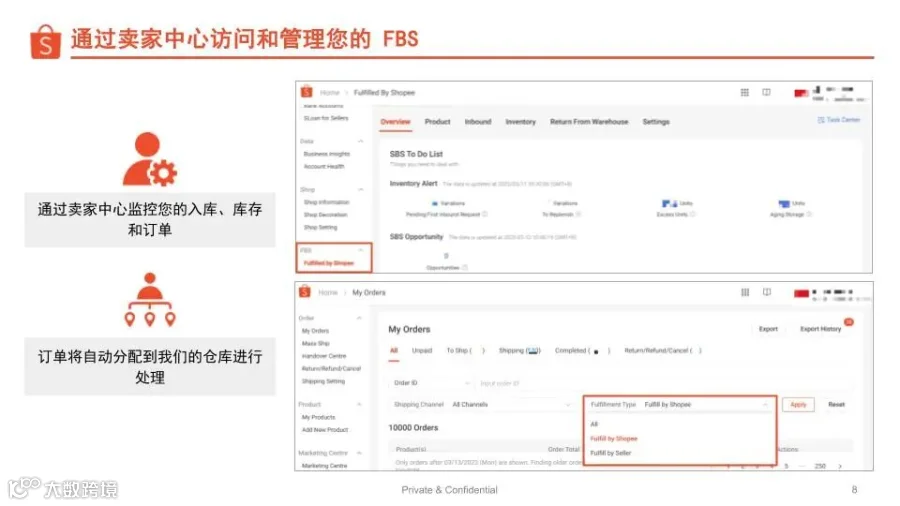Collapse the Product sidebar section
The height and width of the screenshot is (506, 900).
pyautogui.click(x=359, y=404)
